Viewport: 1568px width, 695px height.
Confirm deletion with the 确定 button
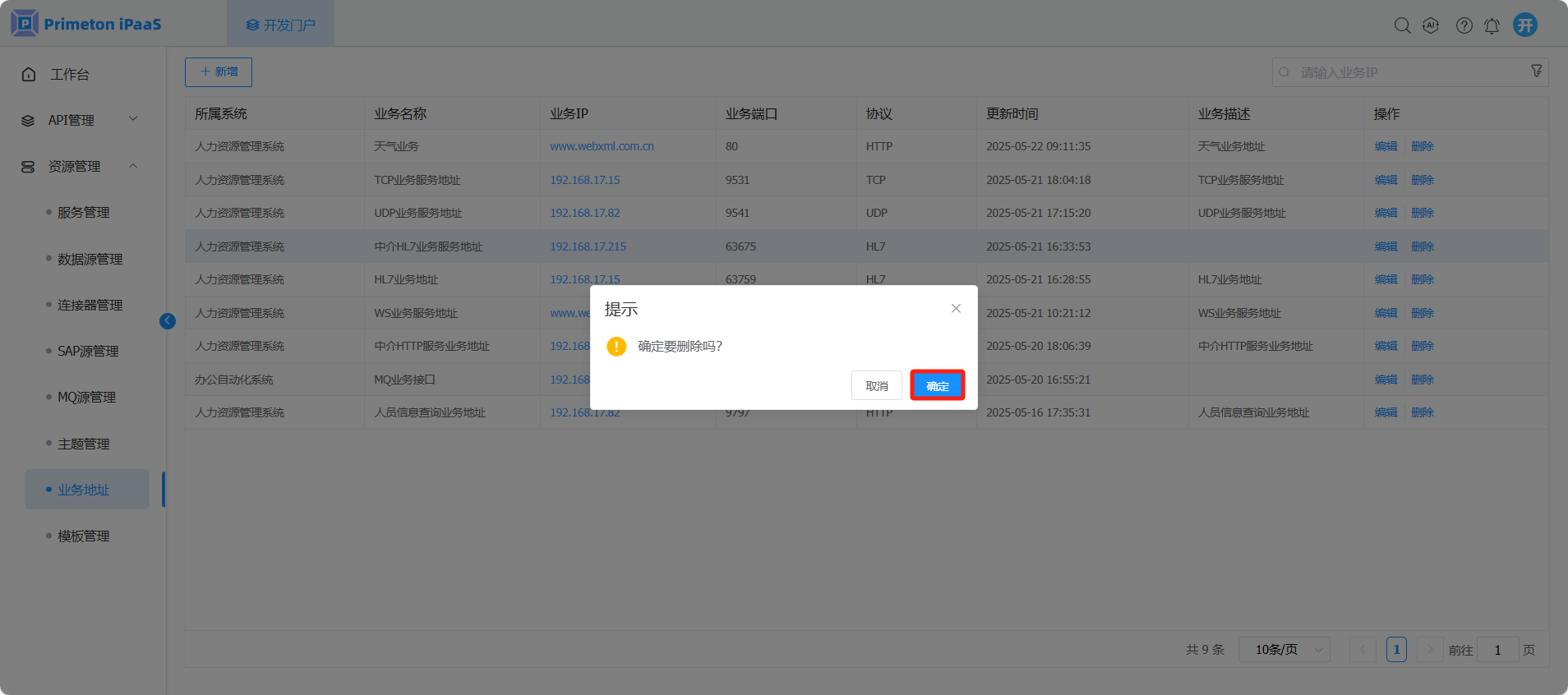pyautogui.click(x=937, y=385)
